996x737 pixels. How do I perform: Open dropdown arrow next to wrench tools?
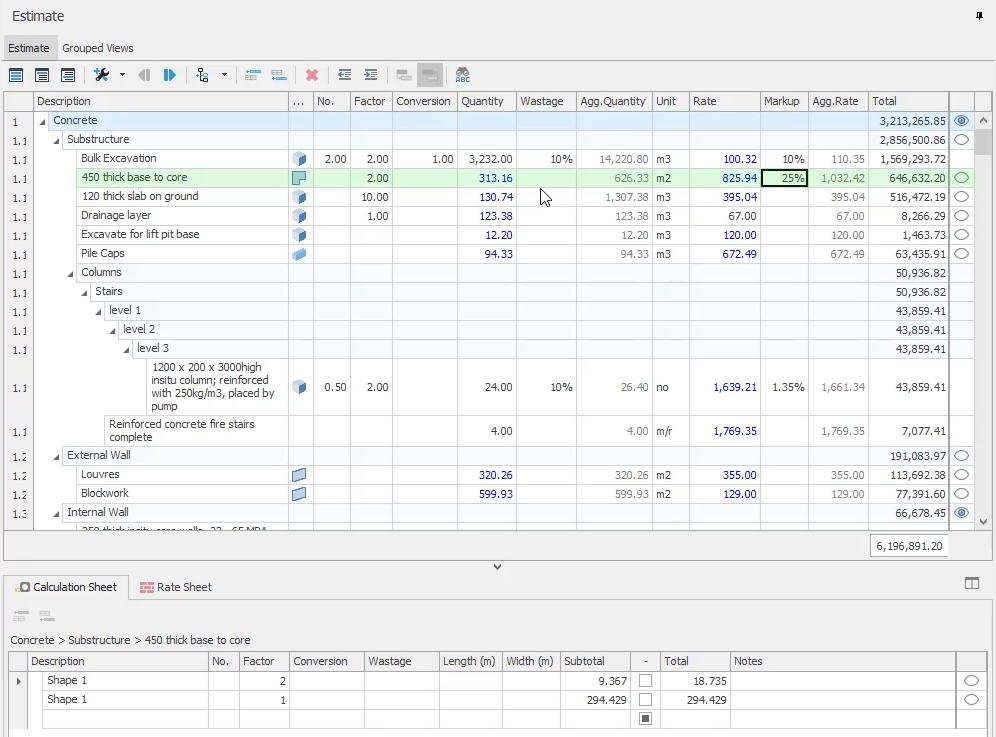122,75
